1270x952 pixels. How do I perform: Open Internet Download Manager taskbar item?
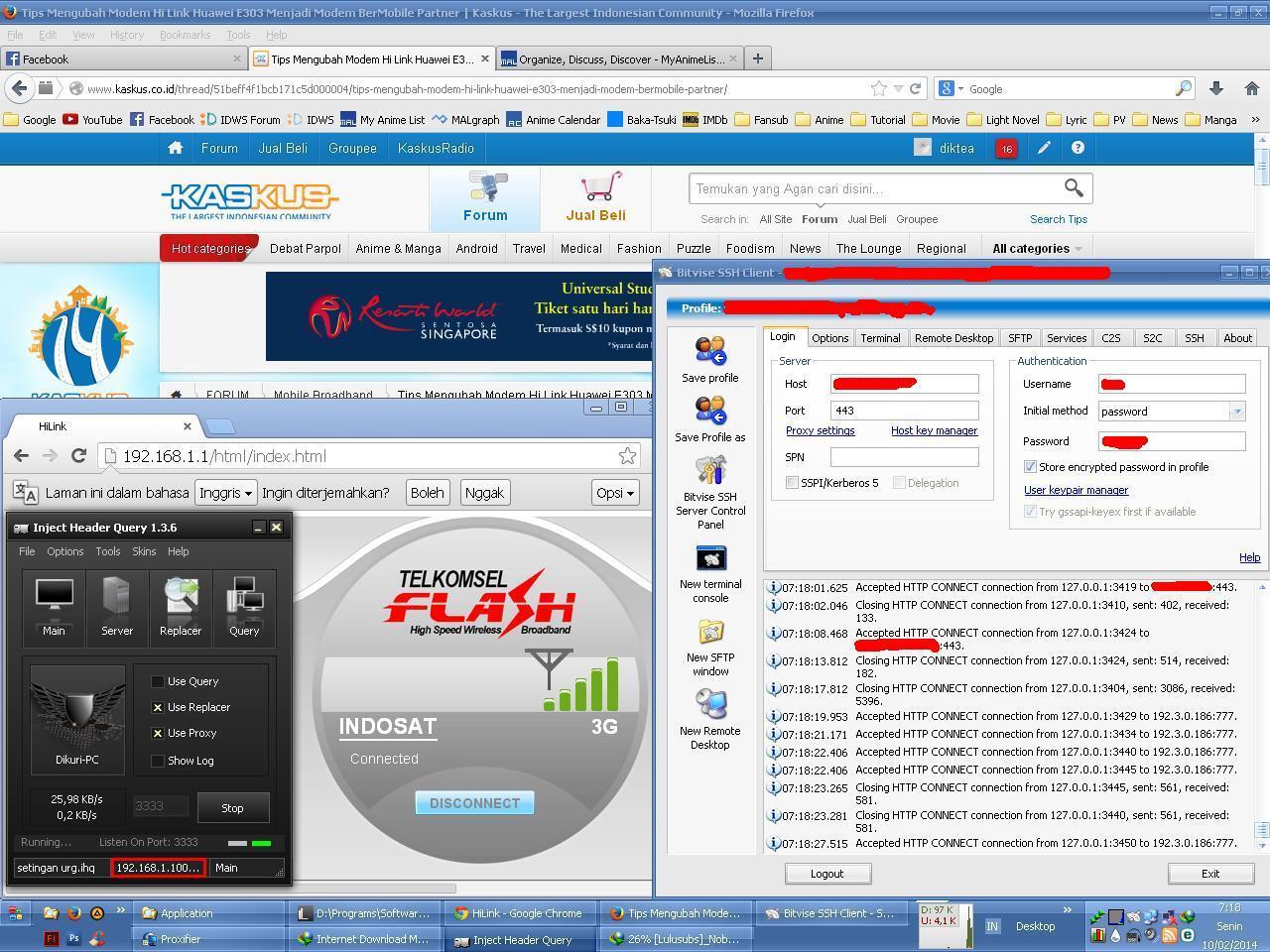coord(364,939)
